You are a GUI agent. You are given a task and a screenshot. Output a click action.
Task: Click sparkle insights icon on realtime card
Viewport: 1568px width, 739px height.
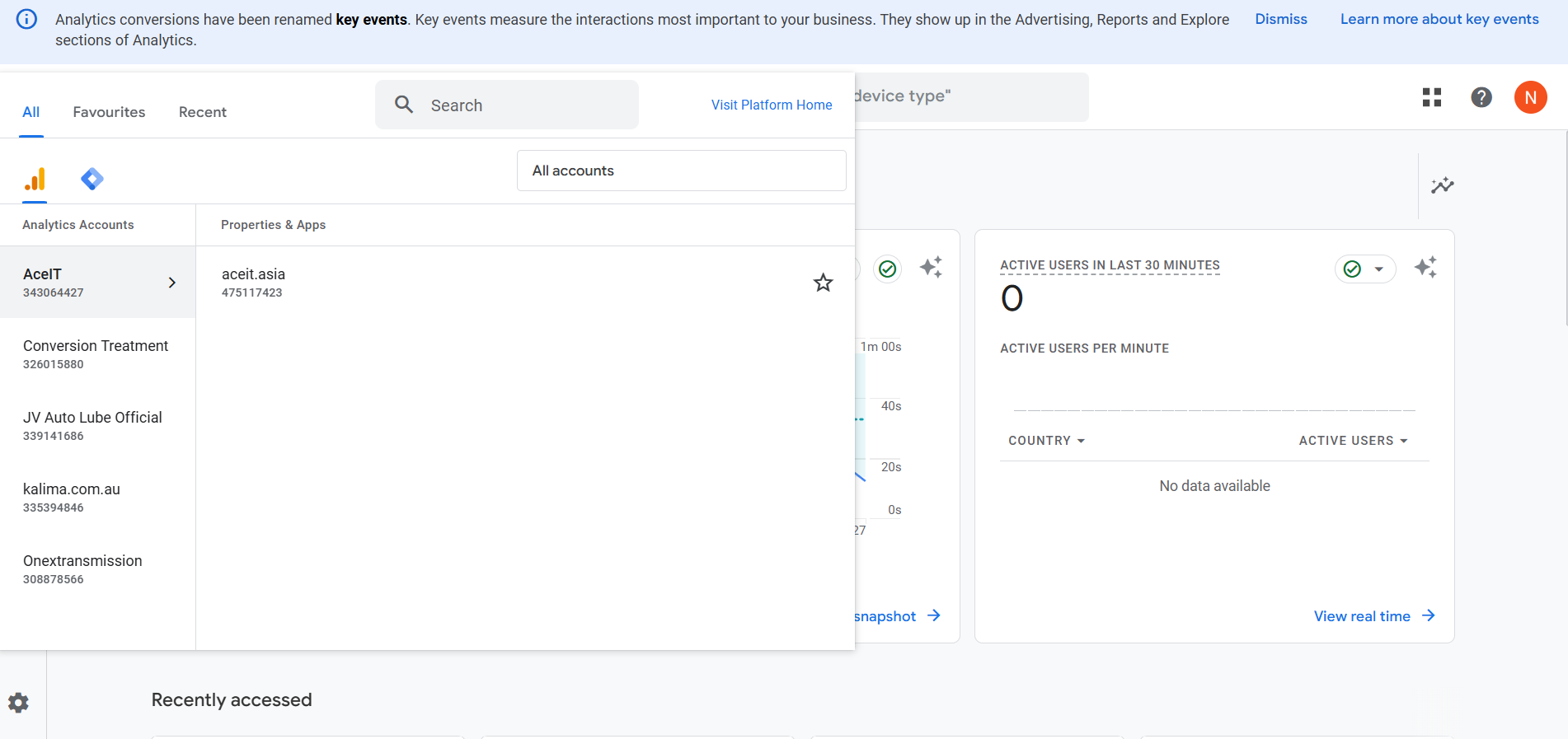[1425, 268]
